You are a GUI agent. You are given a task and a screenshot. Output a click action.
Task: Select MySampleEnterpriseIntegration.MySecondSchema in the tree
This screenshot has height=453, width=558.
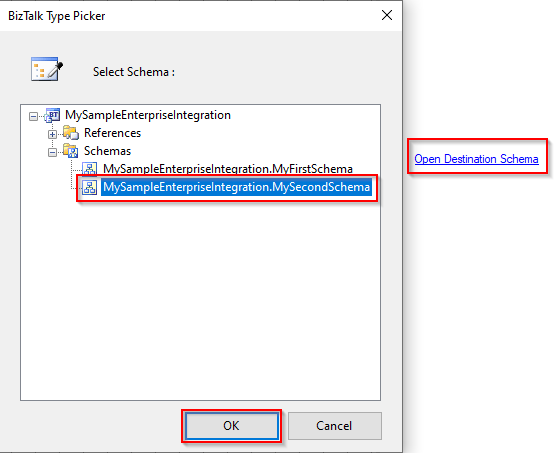(x=236, y=187)
